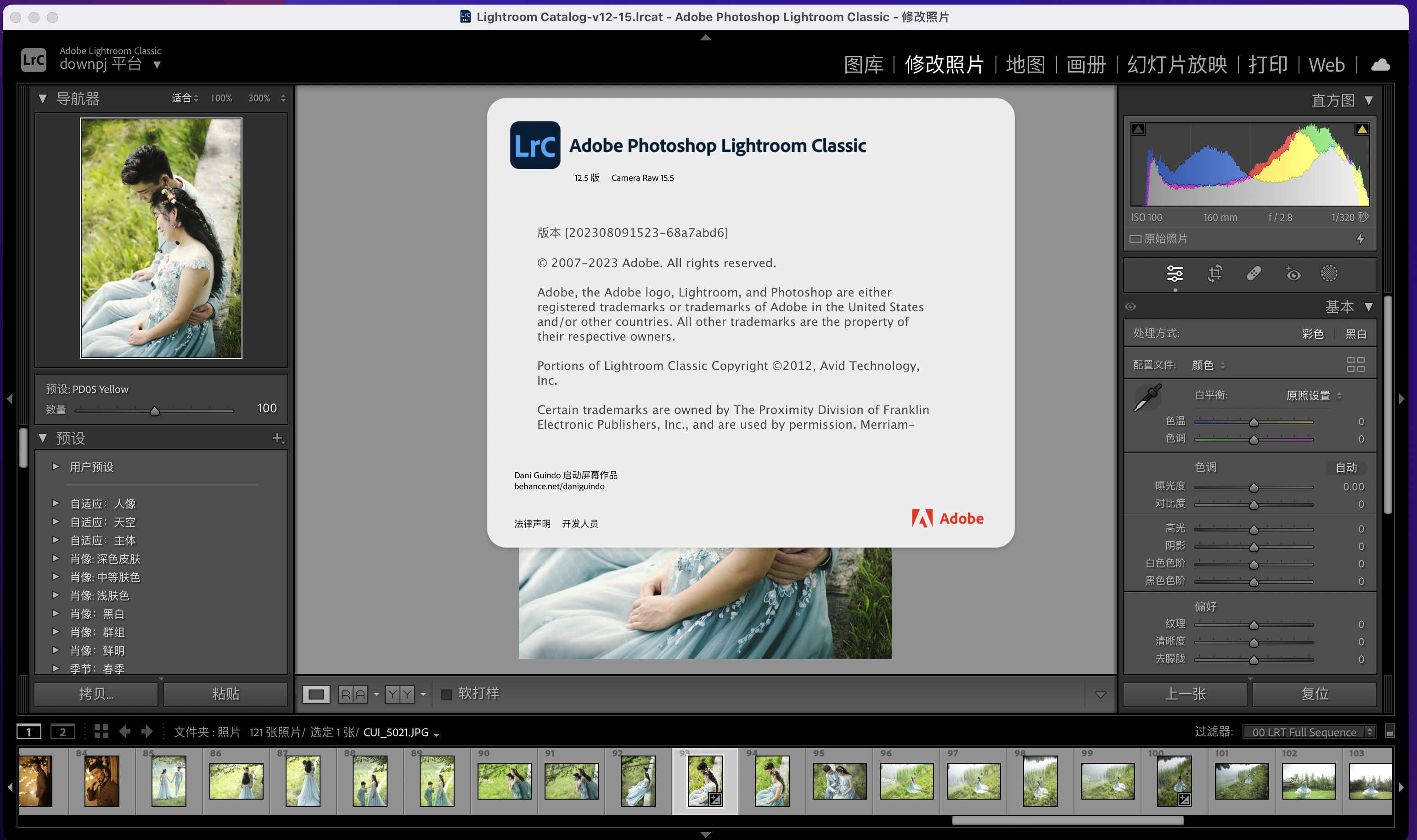
Task: Click the Reset button
Action: tap(1314, 694)
